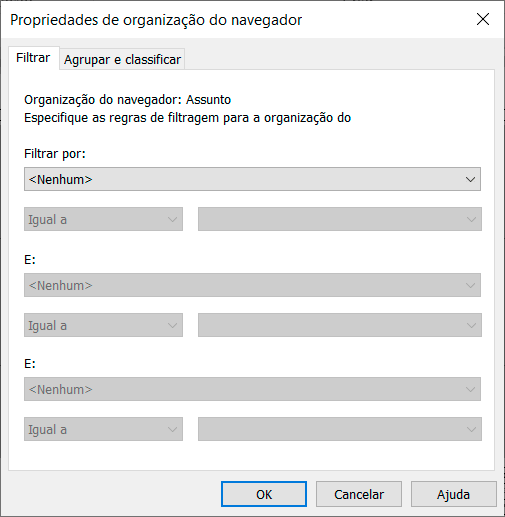Open the empty value dropdown in first E: group

[x=340, y=325]
